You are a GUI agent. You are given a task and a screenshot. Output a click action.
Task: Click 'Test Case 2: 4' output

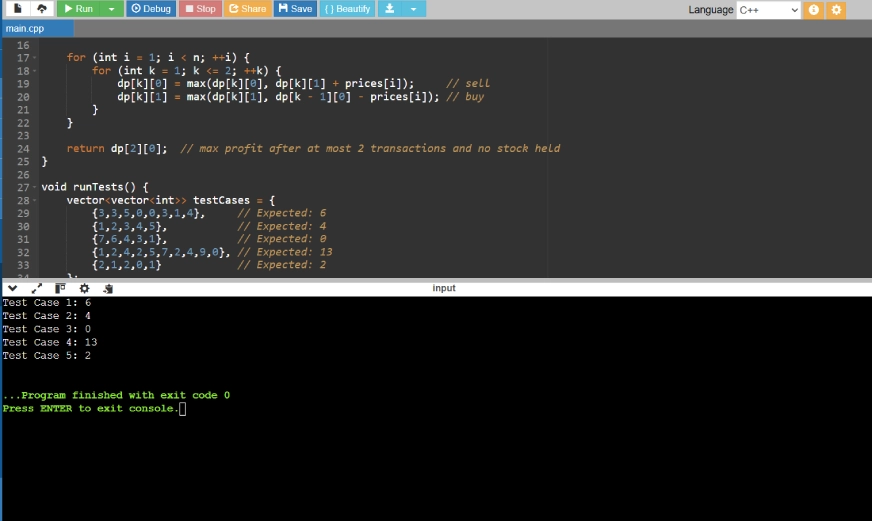pos(47,316)
